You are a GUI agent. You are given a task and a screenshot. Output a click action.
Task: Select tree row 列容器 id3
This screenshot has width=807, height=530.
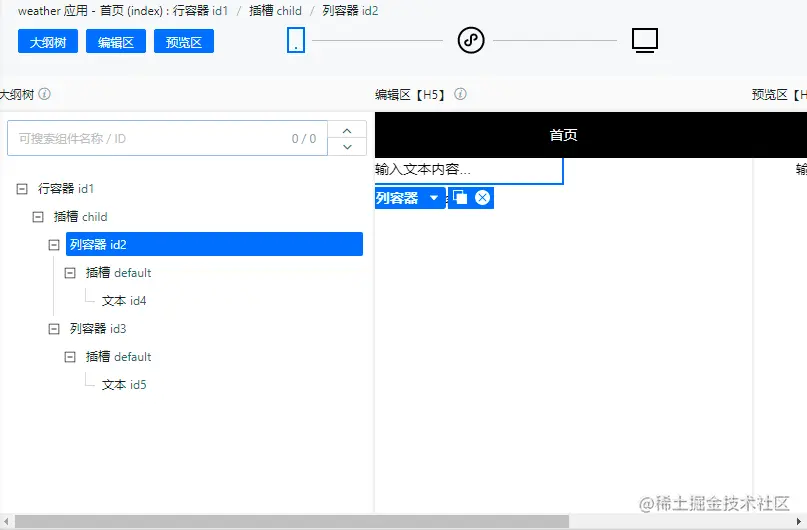pyautogui.click(x=98, y=328)
